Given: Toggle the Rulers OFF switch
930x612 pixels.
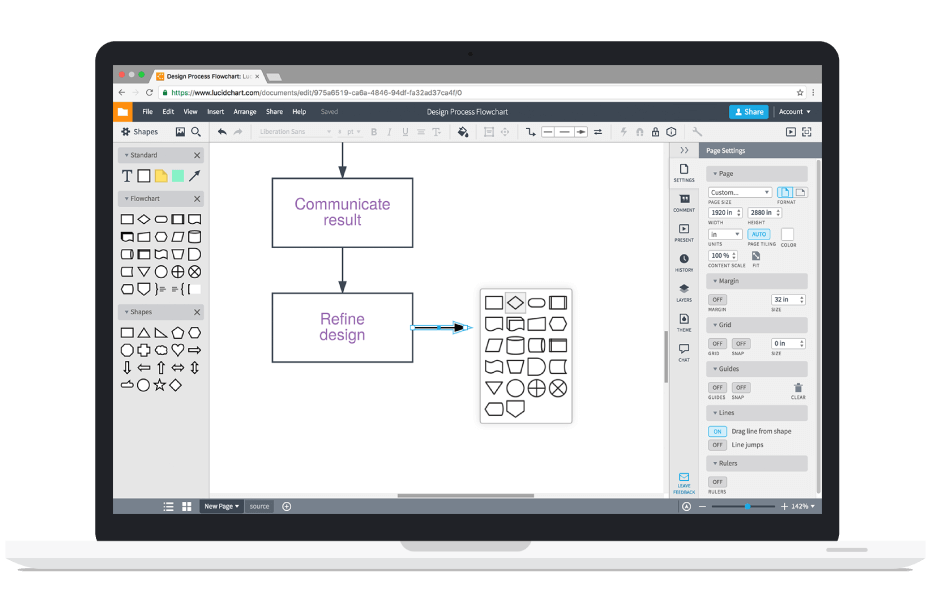Looking at the screenshot, I should pos(717,482).
